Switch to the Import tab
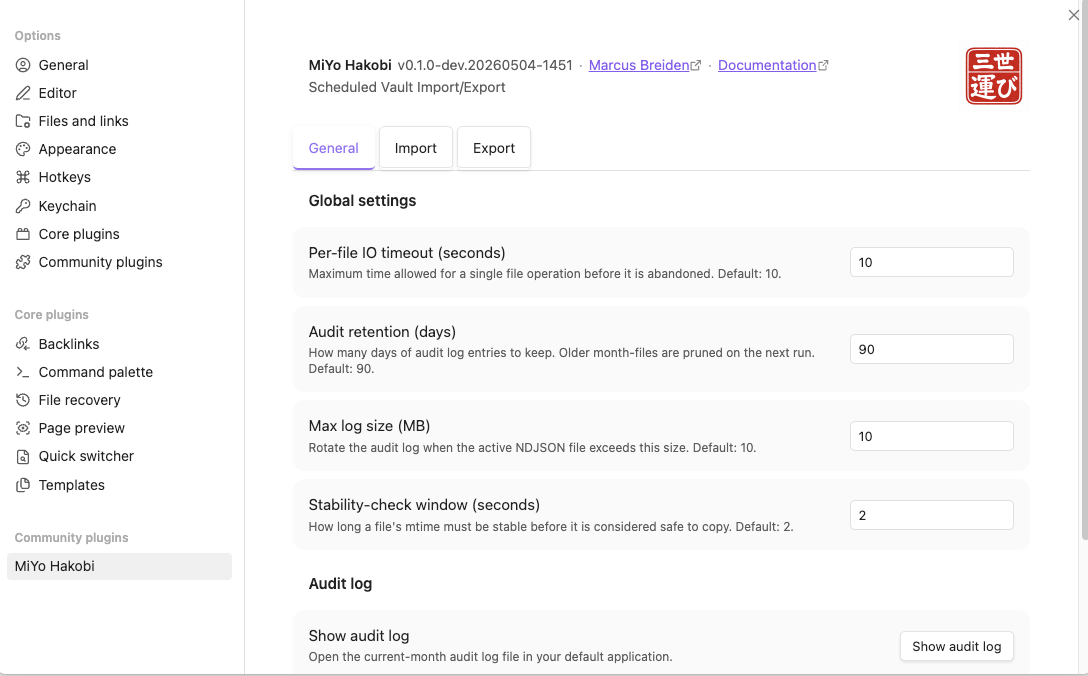 (416, 148)
